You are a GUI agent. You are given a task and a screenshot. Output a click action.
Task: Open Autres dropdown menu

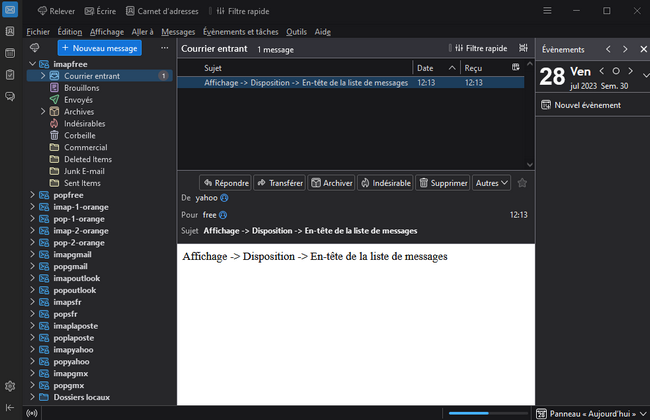click(491, 183)
